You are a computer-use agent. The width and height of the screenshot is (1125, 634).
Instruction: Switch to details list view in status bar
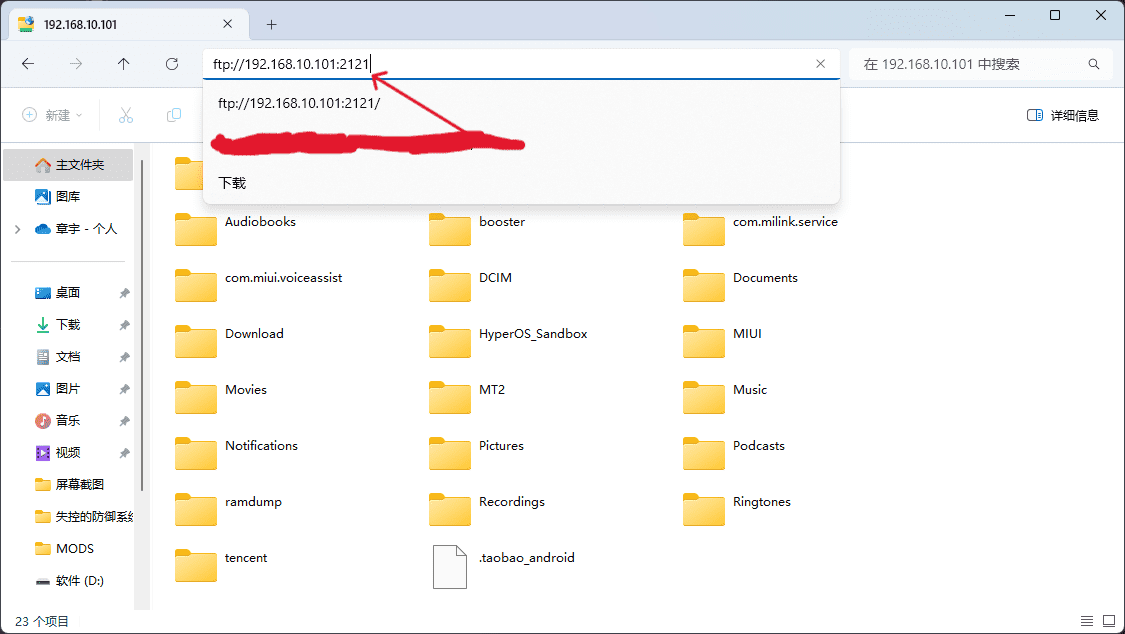[1087, 621]
